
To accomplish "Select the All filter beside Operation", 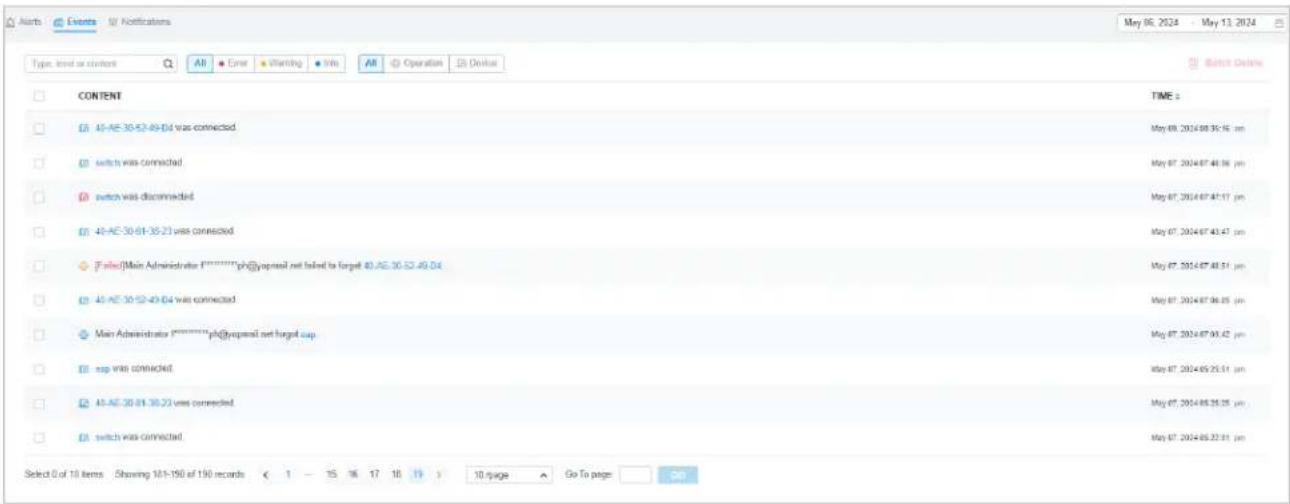I will (x=369, y=63).
